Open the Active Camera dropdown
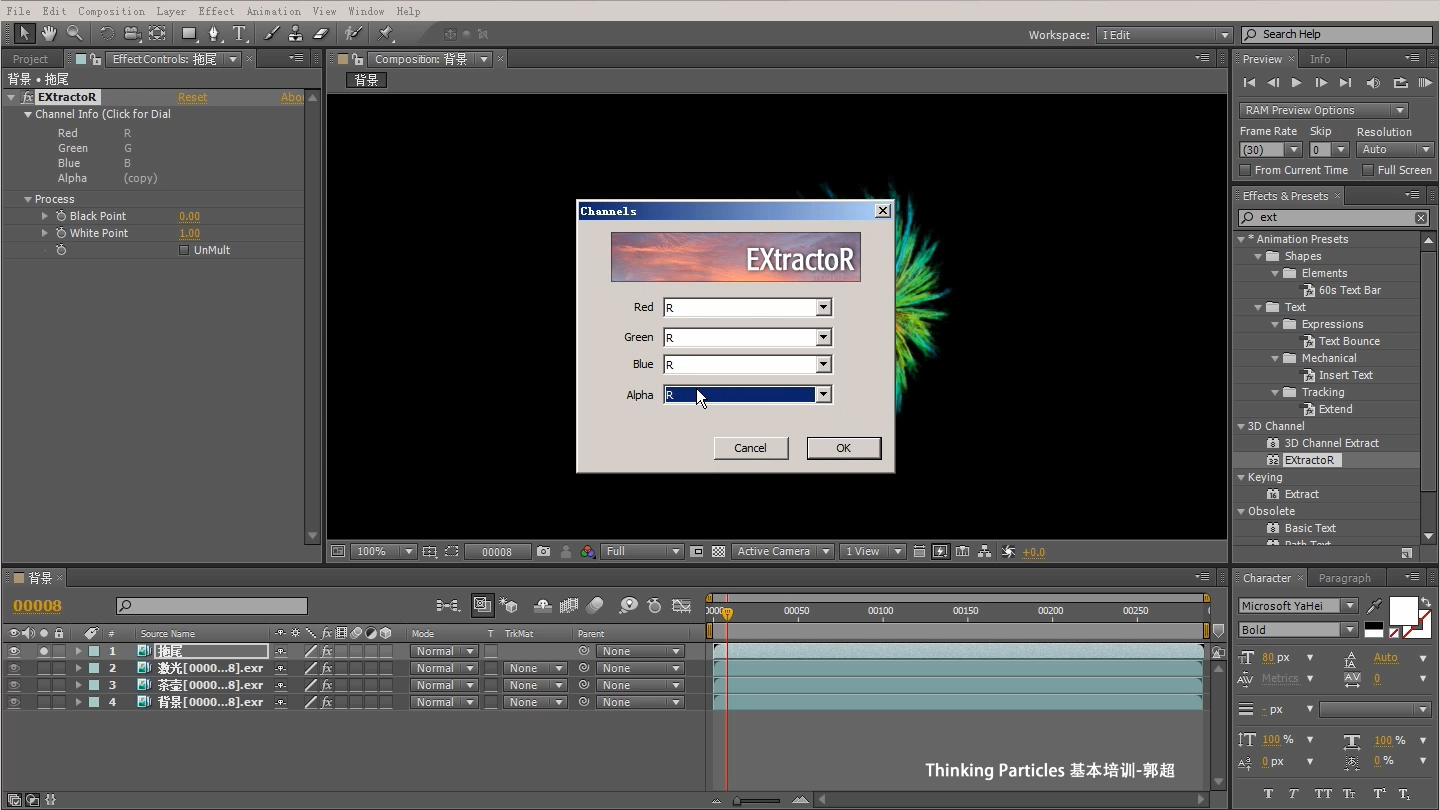This screenshot has width=1440, height=810. click(x=782, y=551)
